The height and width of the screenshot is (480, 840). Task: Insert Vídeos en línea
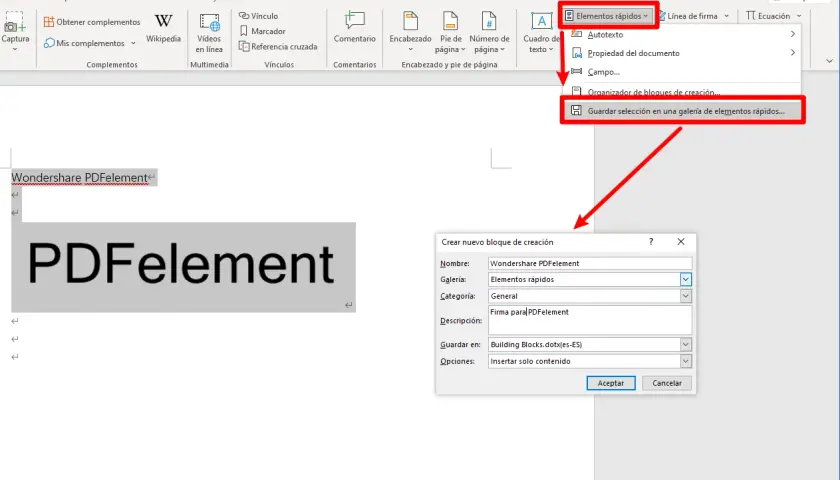209,33
